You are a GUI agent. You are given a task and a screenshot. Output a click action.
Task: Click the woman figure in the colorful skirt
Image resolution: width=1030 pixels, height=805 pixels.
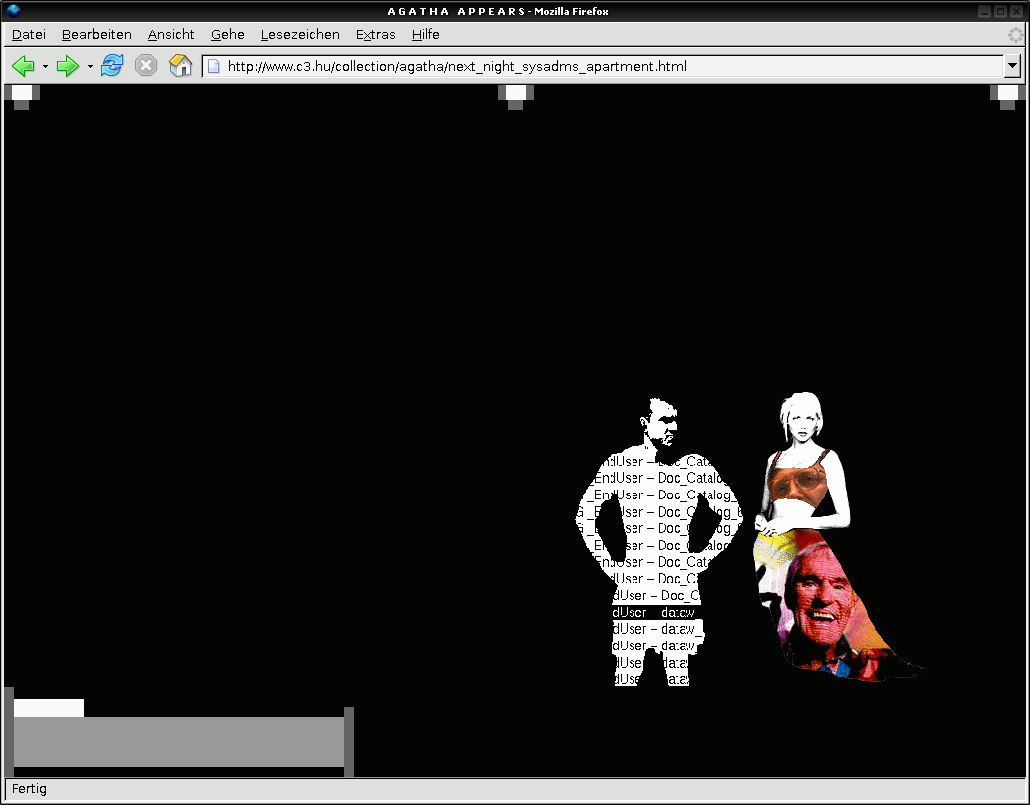815,536
